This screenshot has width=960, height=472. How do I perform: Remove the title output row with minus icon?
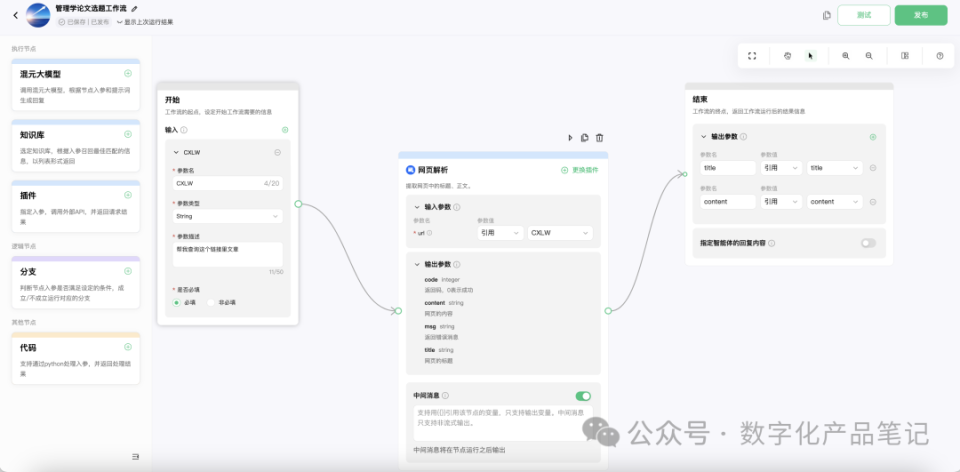pyautogui.click(x=873, y=168)
